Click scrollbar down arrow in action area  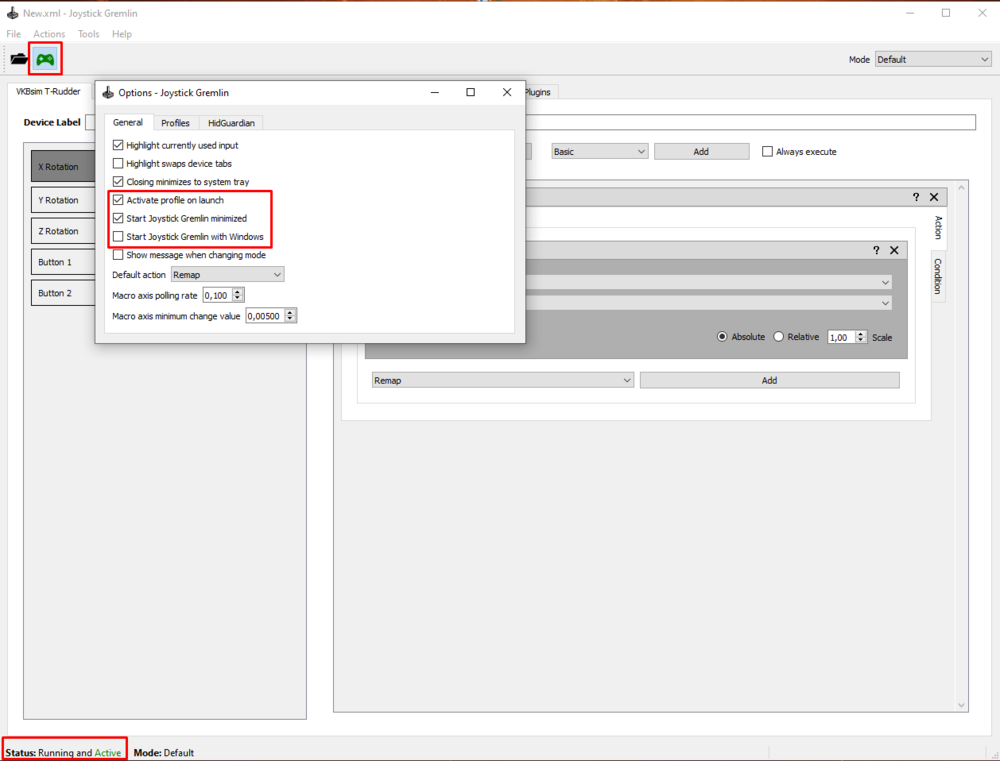pyautogui.click(x=962, y=705)
